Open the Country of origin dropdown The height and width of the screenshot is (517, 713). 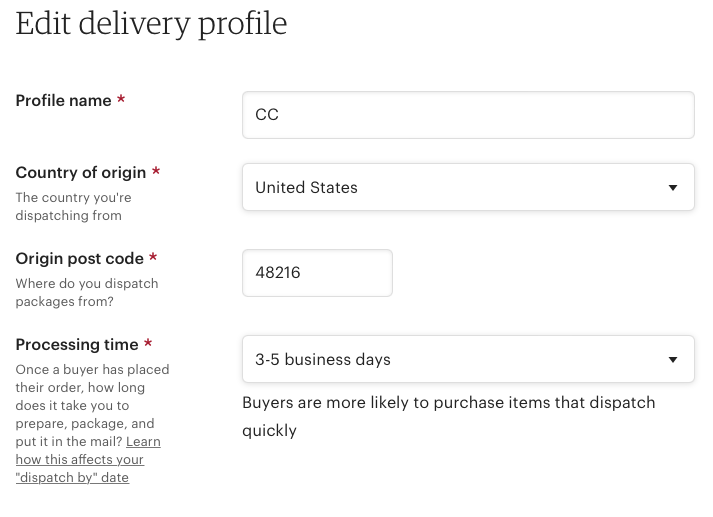click(468, 187)
